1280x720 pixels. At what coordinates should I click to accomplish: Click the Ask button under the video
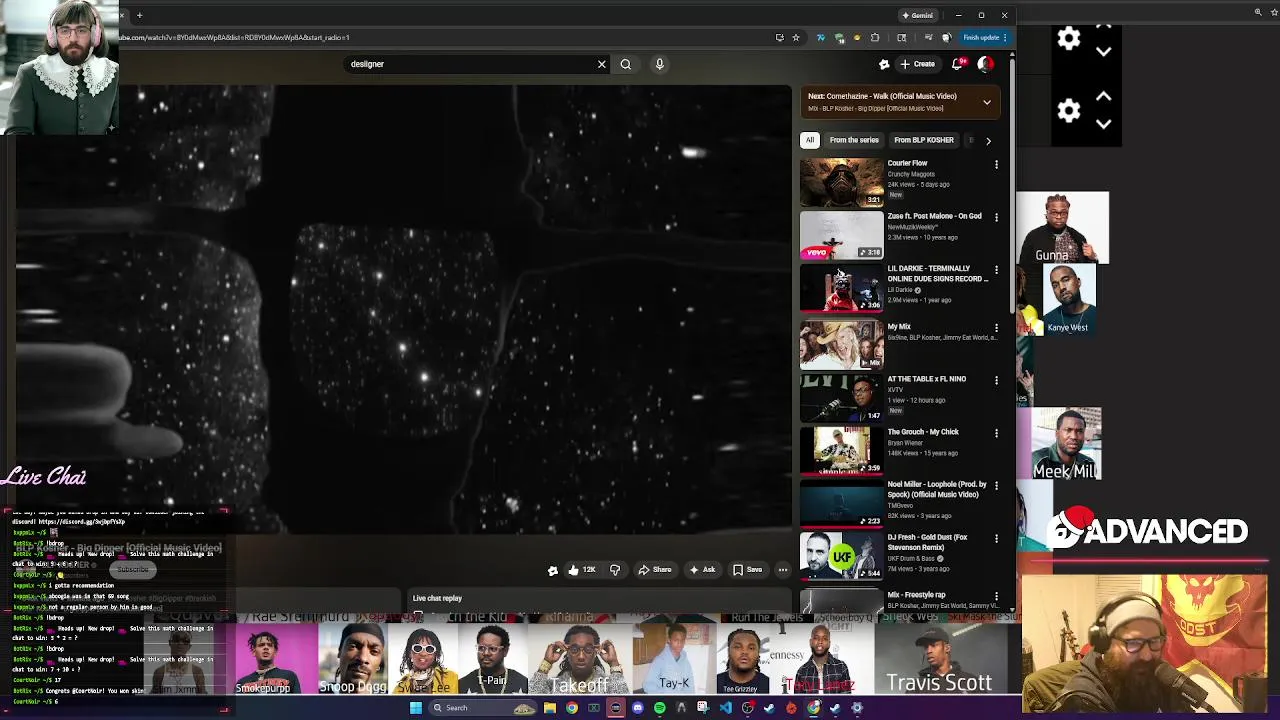[702, 570]
